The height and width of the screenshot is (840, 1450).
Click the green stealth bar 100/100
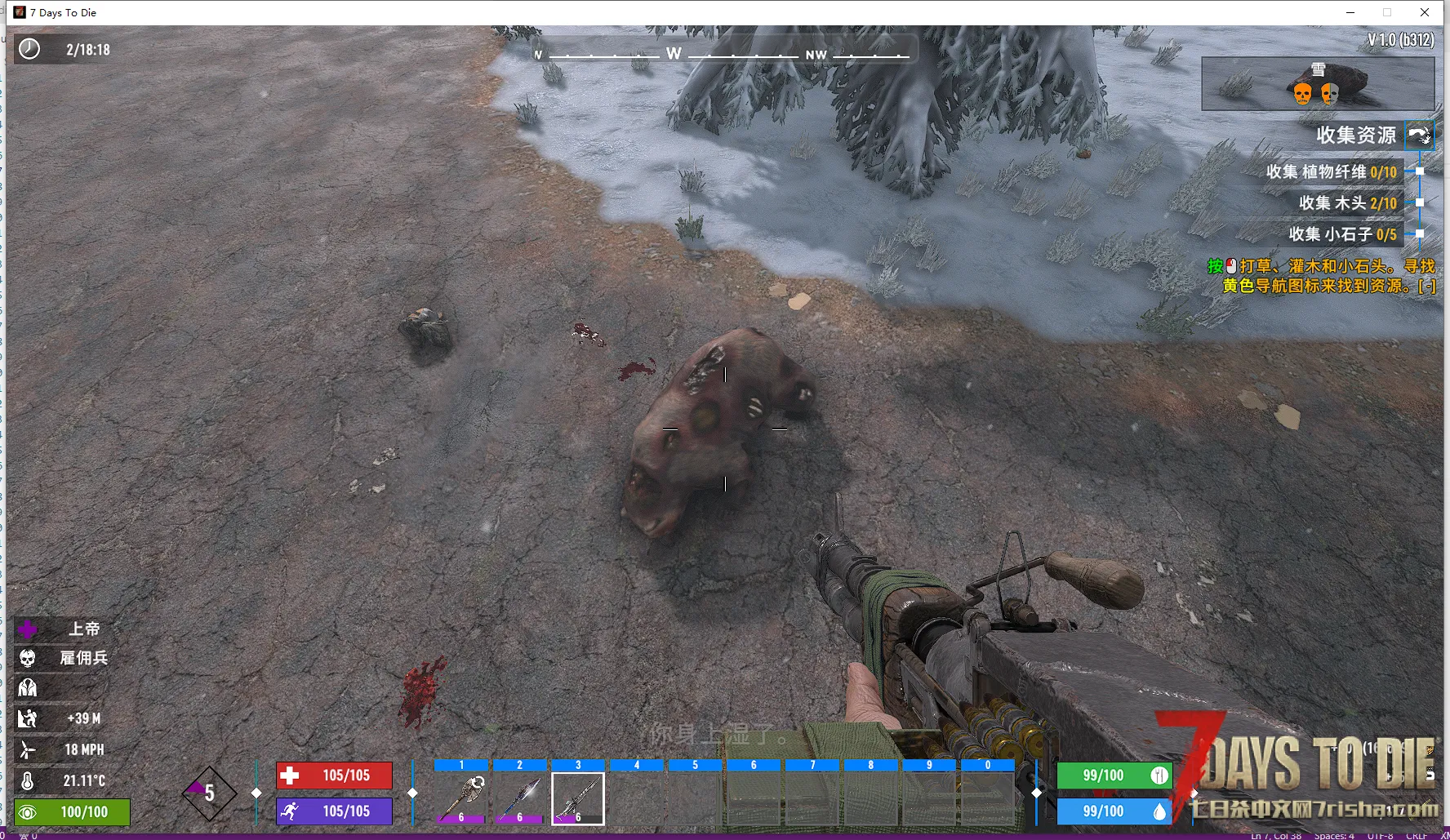point(72,812)
